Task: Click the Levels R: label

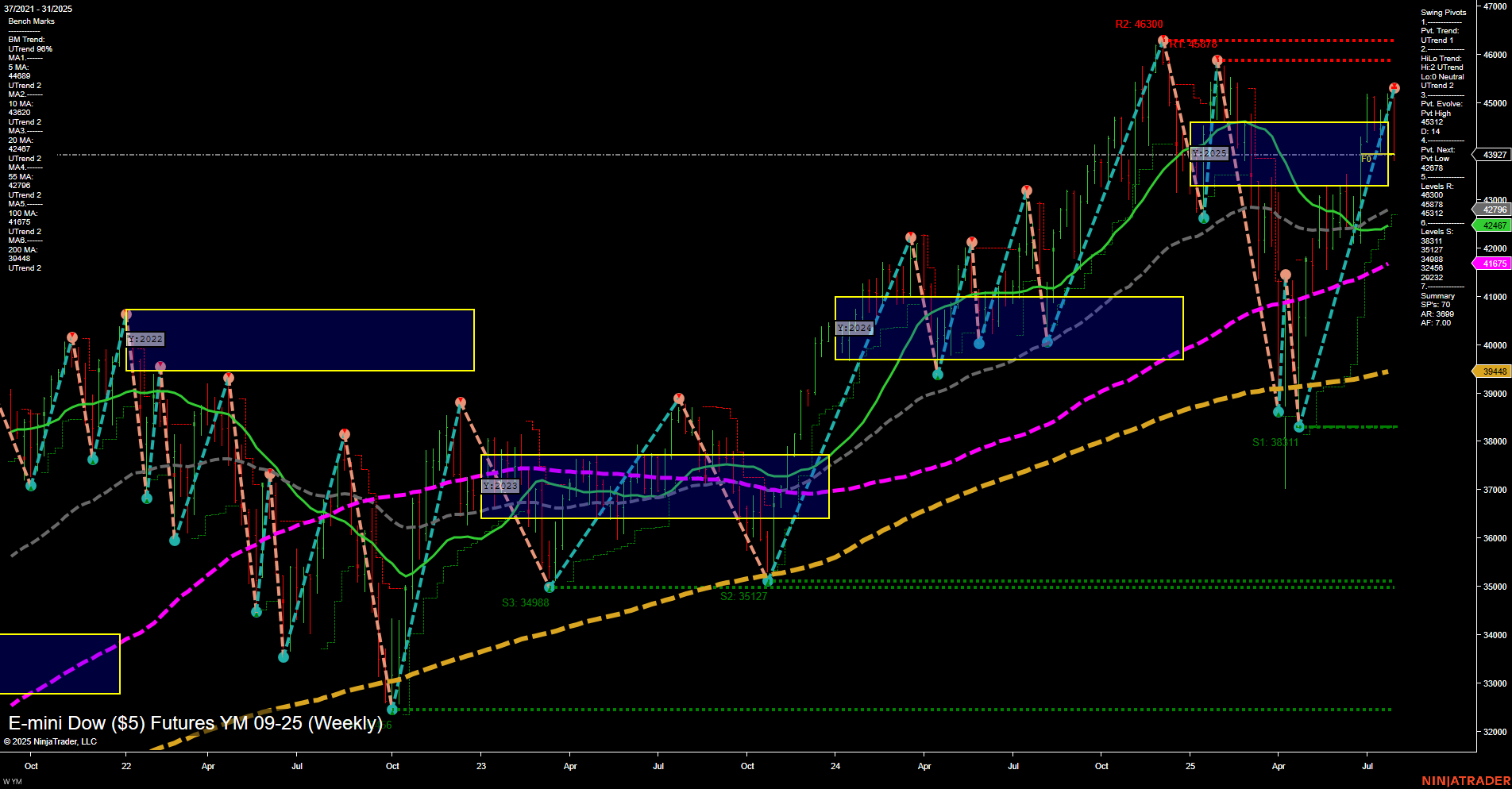Action: (x=1437, y=187)
